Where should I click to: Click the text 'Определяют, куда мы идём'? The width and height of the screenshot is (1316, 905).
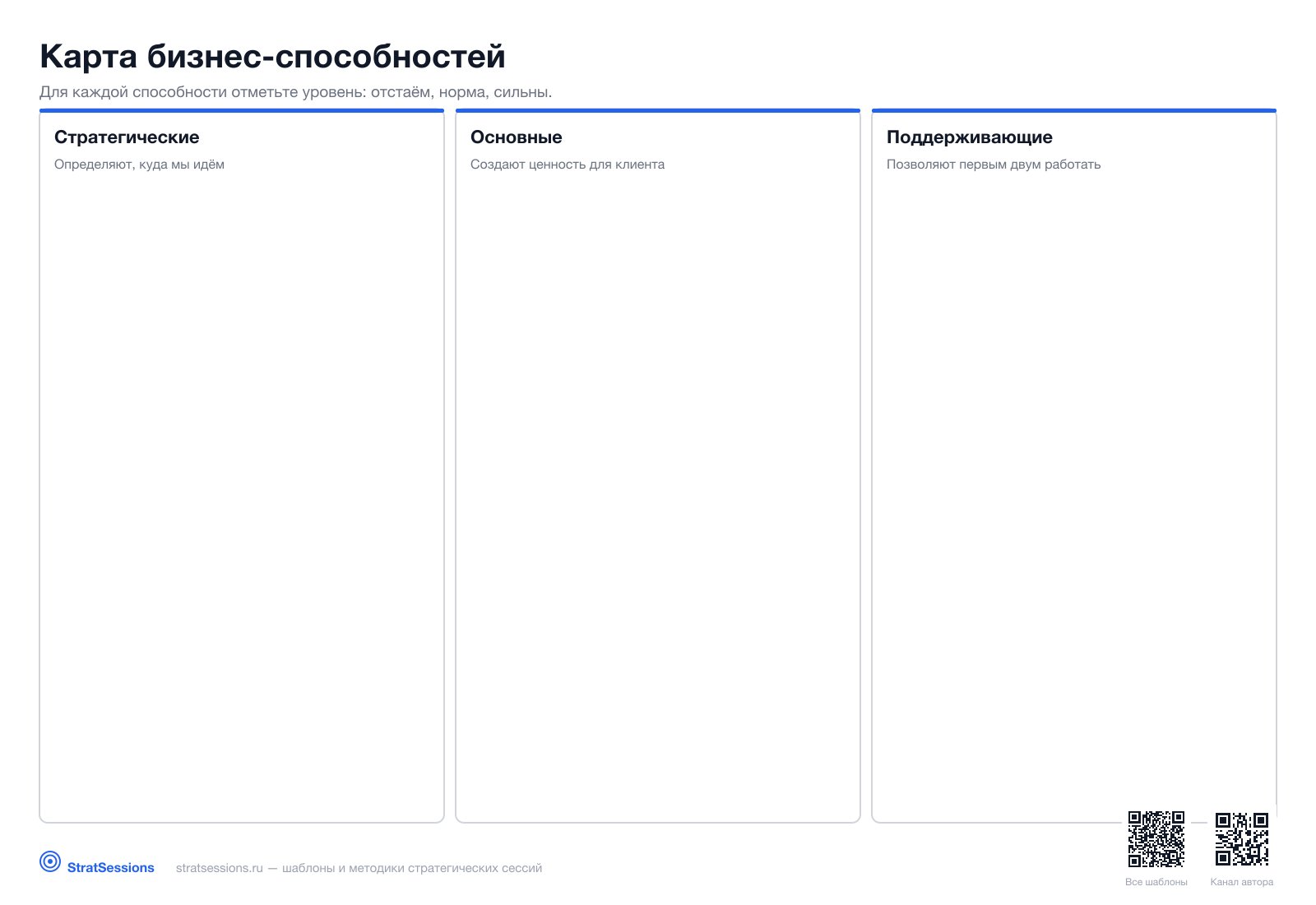(x=139, y=165)
